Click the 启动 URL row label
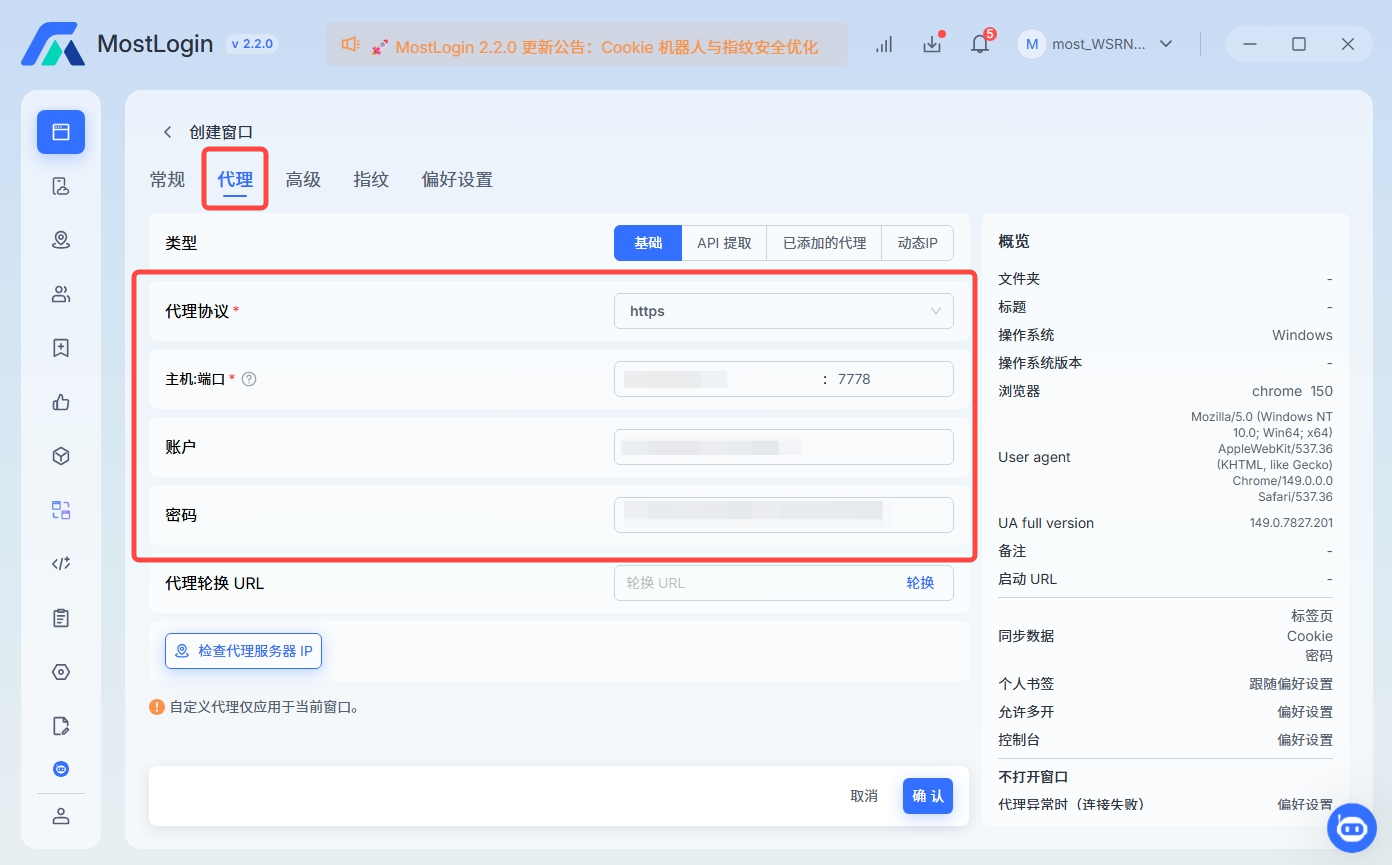Image resolution: width=1392 pixels, height=865 pixels. (x=1027, y=579)
